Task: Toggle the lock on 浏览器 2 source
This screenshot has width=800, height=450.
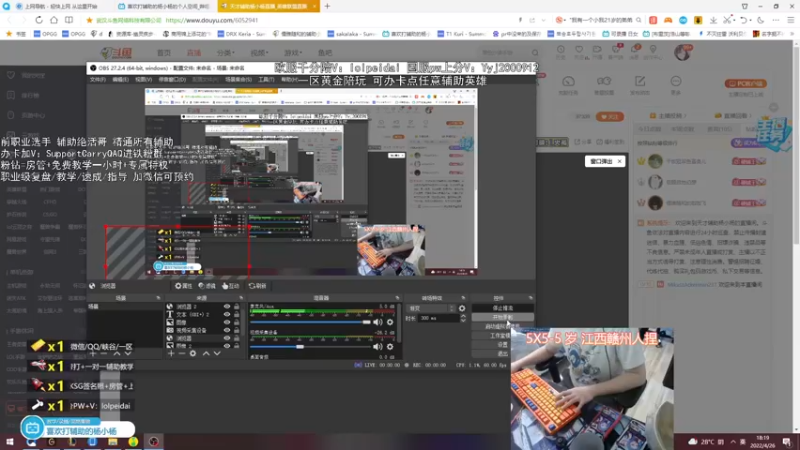Action: (236, 307)
